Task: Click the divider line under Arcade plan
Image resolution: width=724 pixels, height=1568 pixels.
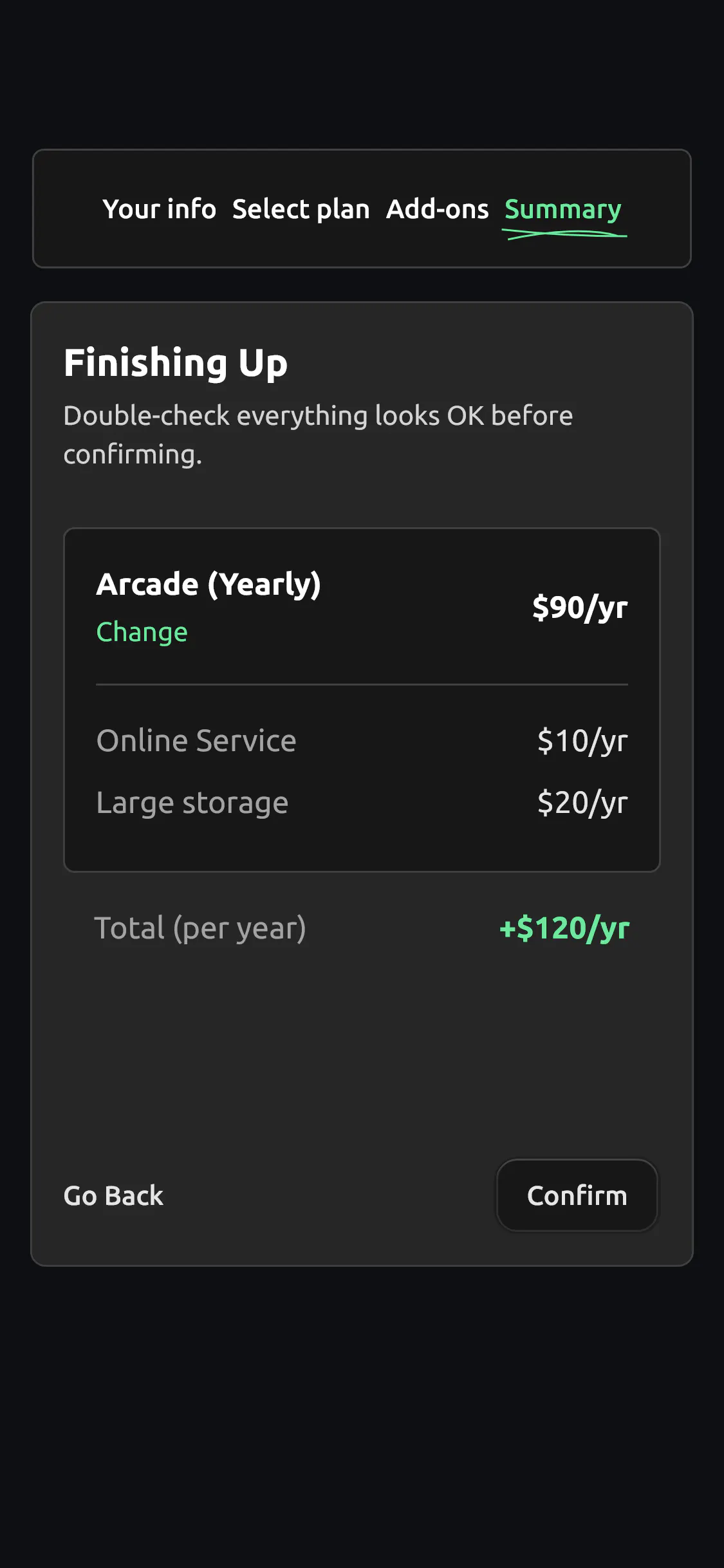Action: [x=362, y=684]
